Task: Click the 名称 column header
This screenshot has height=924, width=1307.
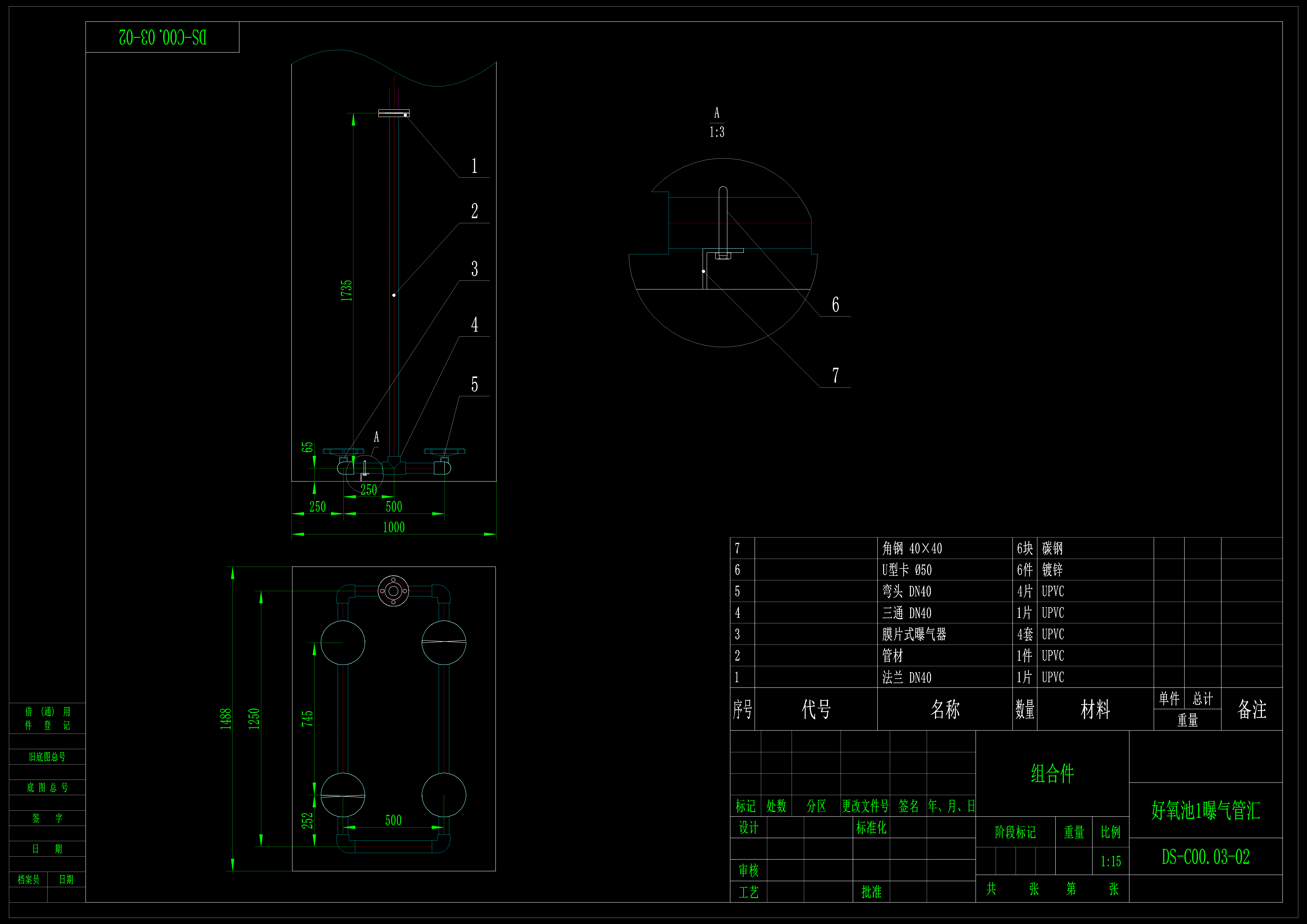Action: 945,709
